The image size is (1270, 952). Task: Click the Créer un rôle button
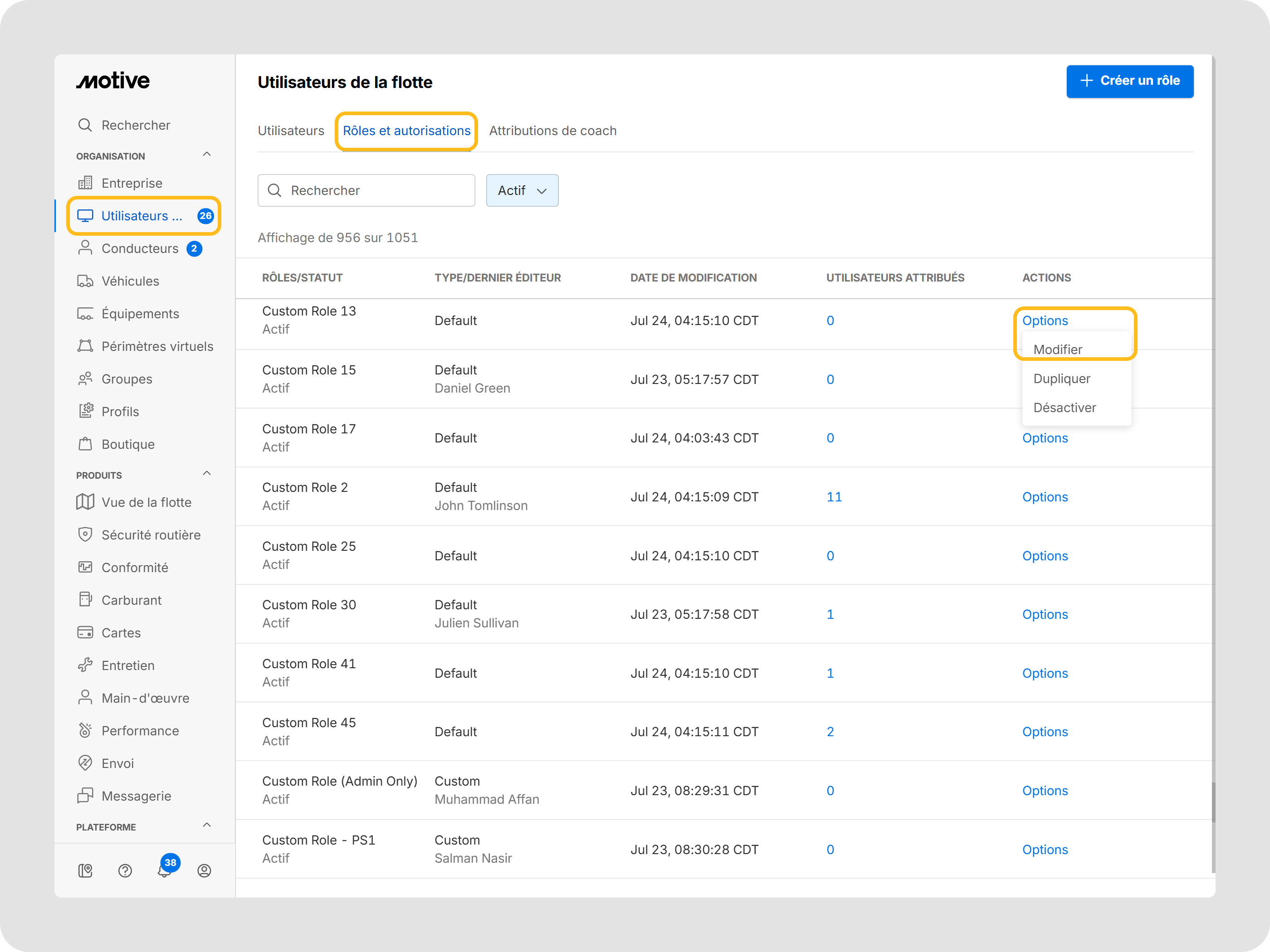pos(1130,81)
